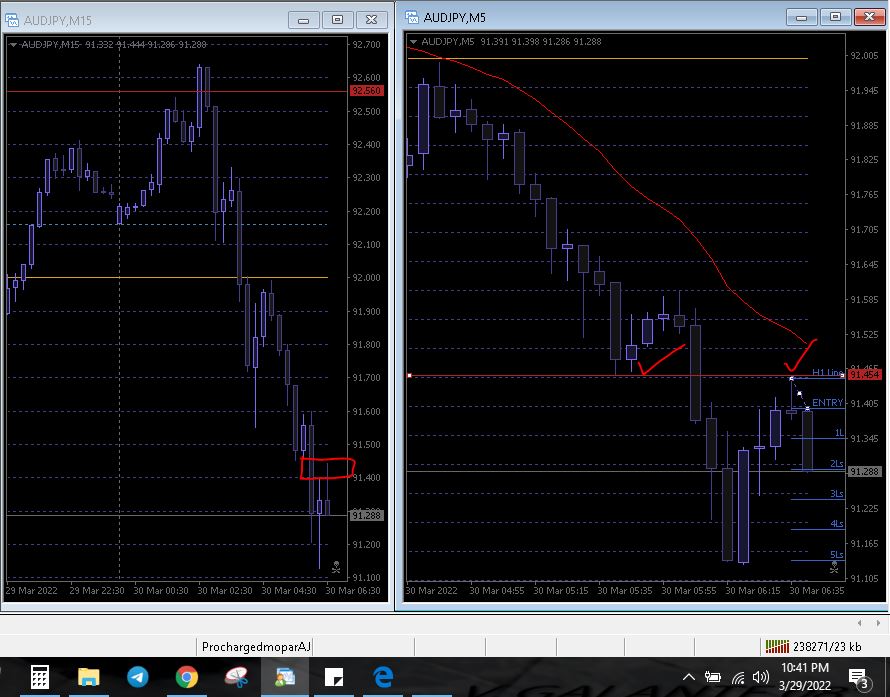Open File Explorer from the taskbar
890x697 pixels.
[89, 677]
